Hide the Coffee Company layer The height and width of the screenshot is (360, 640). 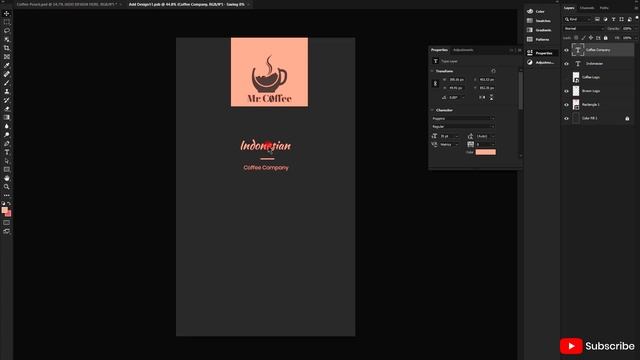tap(566, 50)
